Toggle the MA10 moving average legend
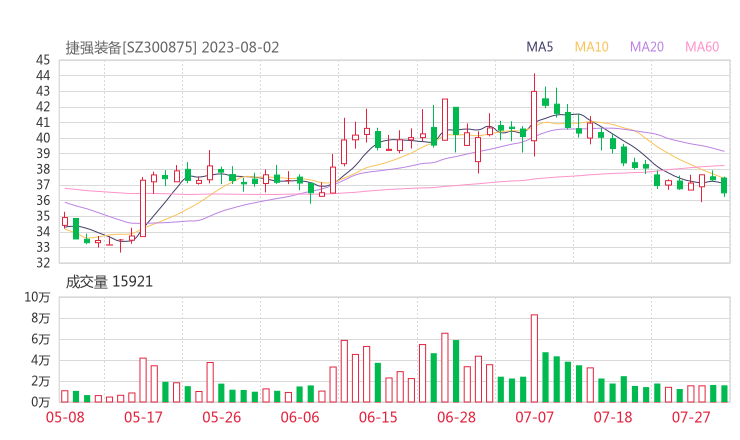 [x=591, y=47]
